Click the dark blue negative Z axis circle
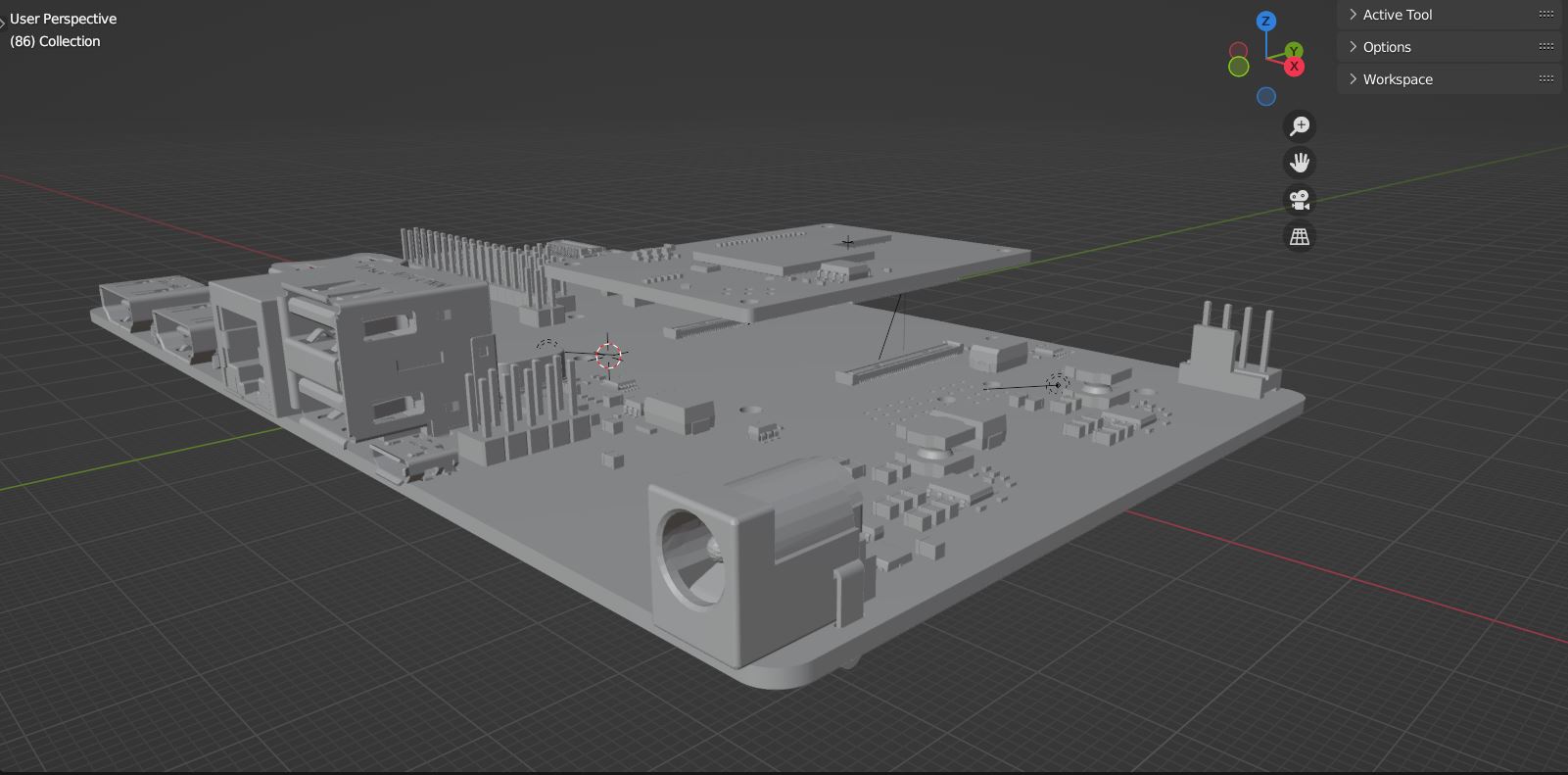The image size is (1568, 775). click(x=1266, y=96)
